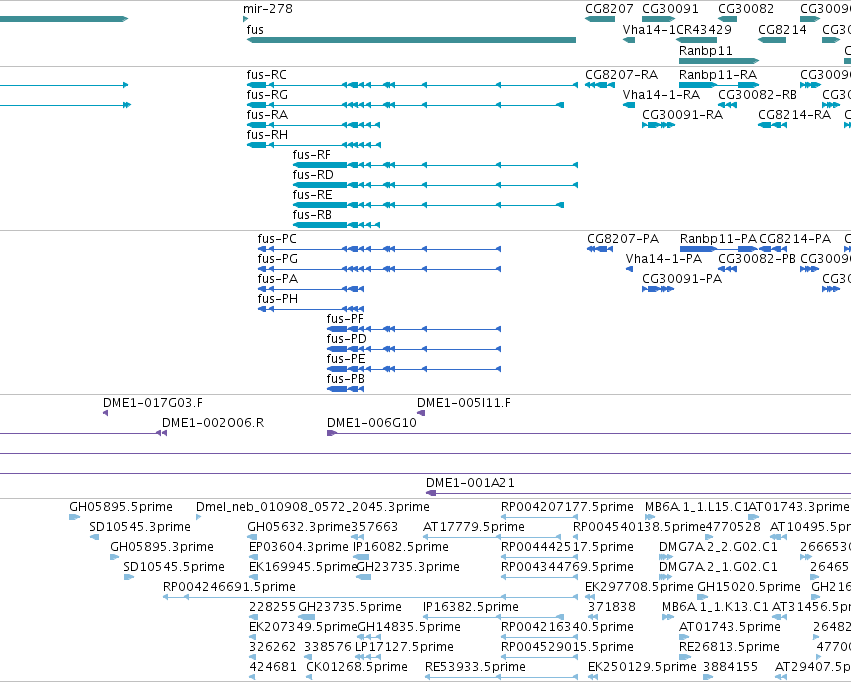Click the DME1-005I11.F clone label
This screenshot has height=682, width=851.
click(463, 403)
